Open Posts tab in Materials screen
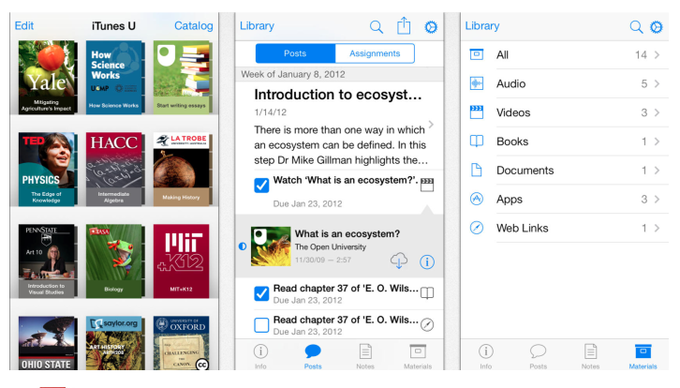 [x=538, y=356]
